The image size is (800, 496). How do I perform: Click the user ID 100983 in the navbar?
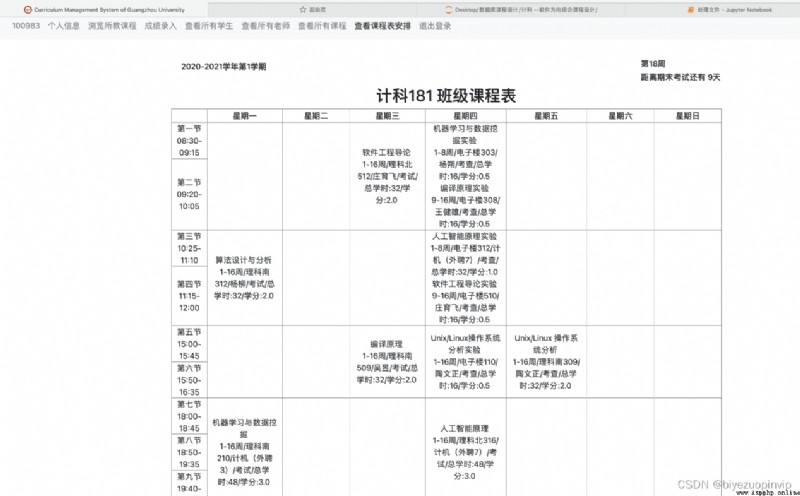tap(26, 26)
